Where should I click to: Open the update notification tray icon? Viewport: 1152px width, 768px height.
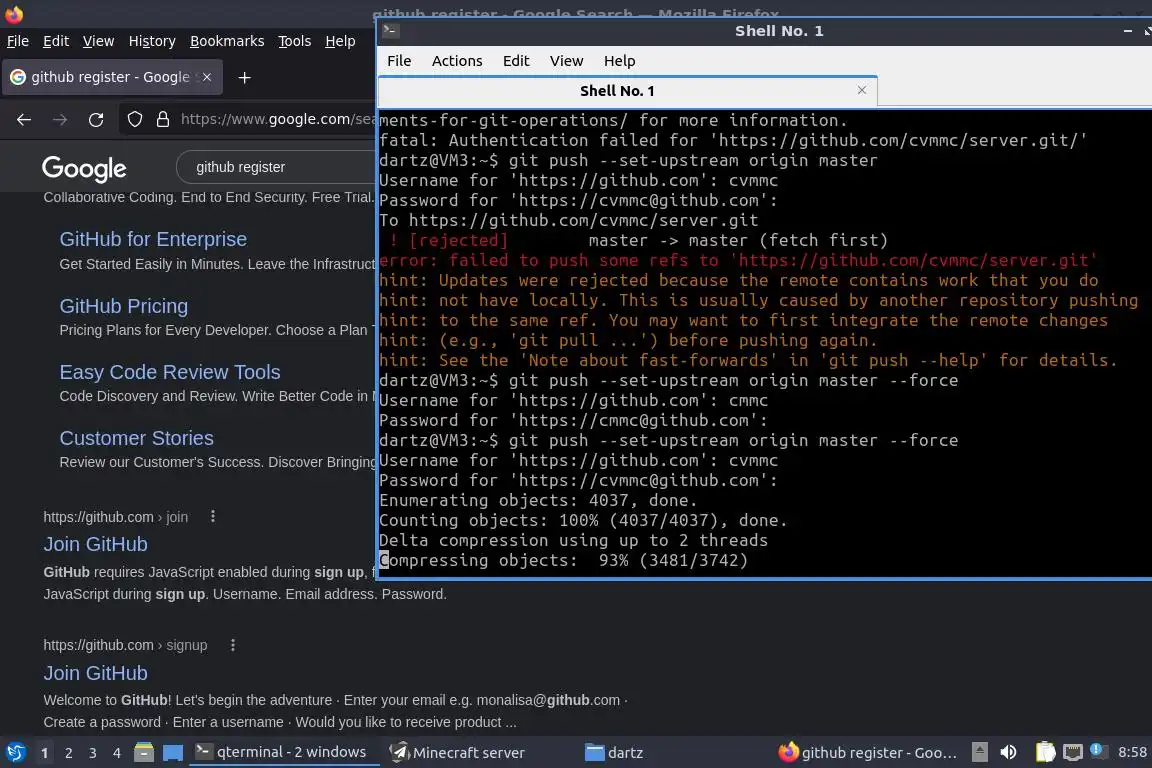pos(1098,750)
